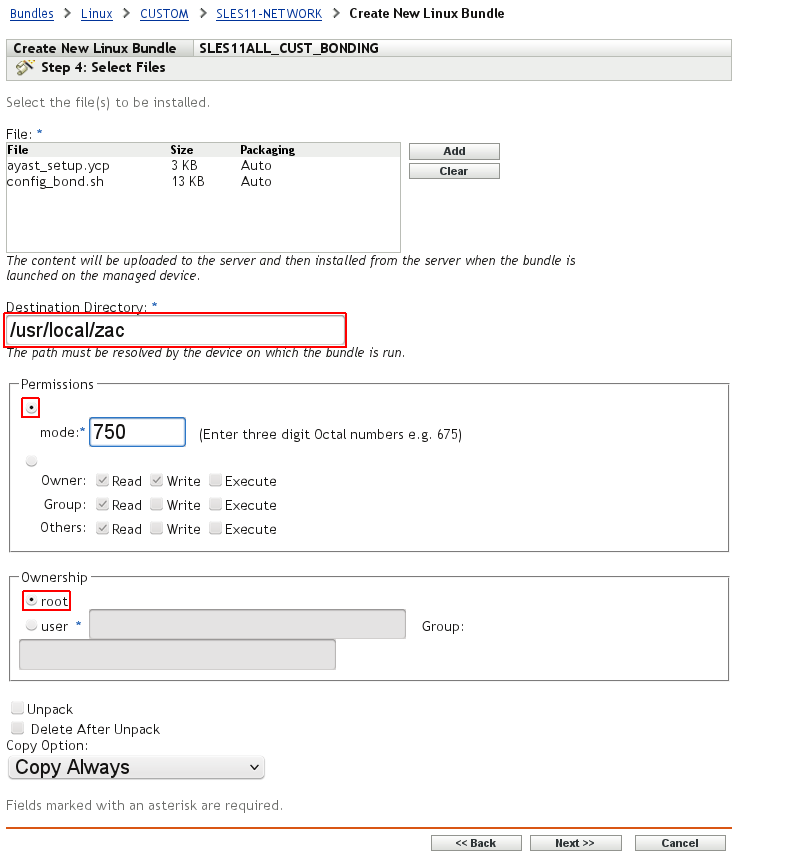803x857 pixels.
Task: Toggle Owner Execute checkbox
Action: pyautogui.click(x=215, y=480)
